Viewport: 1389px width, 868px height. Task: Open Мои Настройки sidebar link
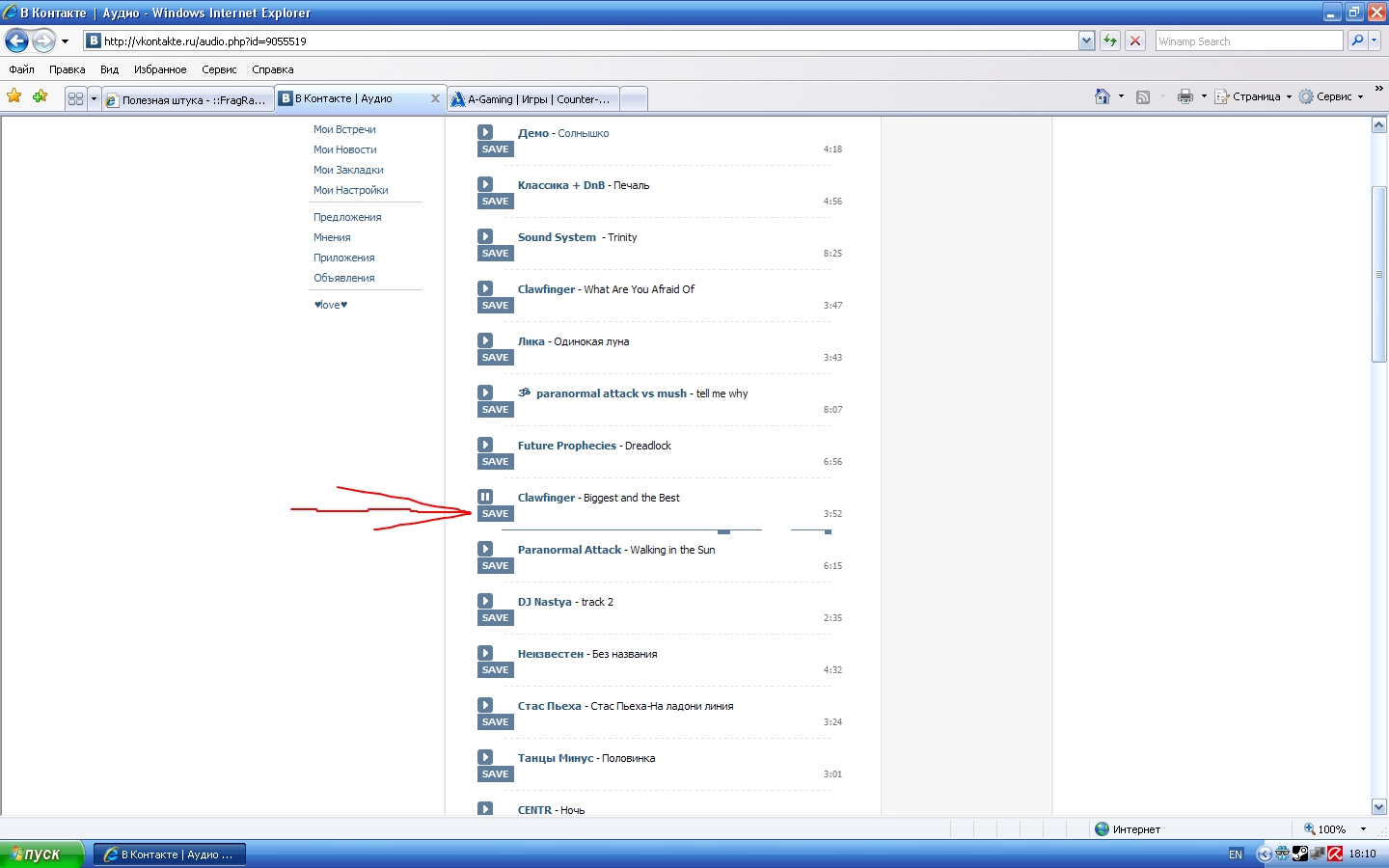coord(351,190)
